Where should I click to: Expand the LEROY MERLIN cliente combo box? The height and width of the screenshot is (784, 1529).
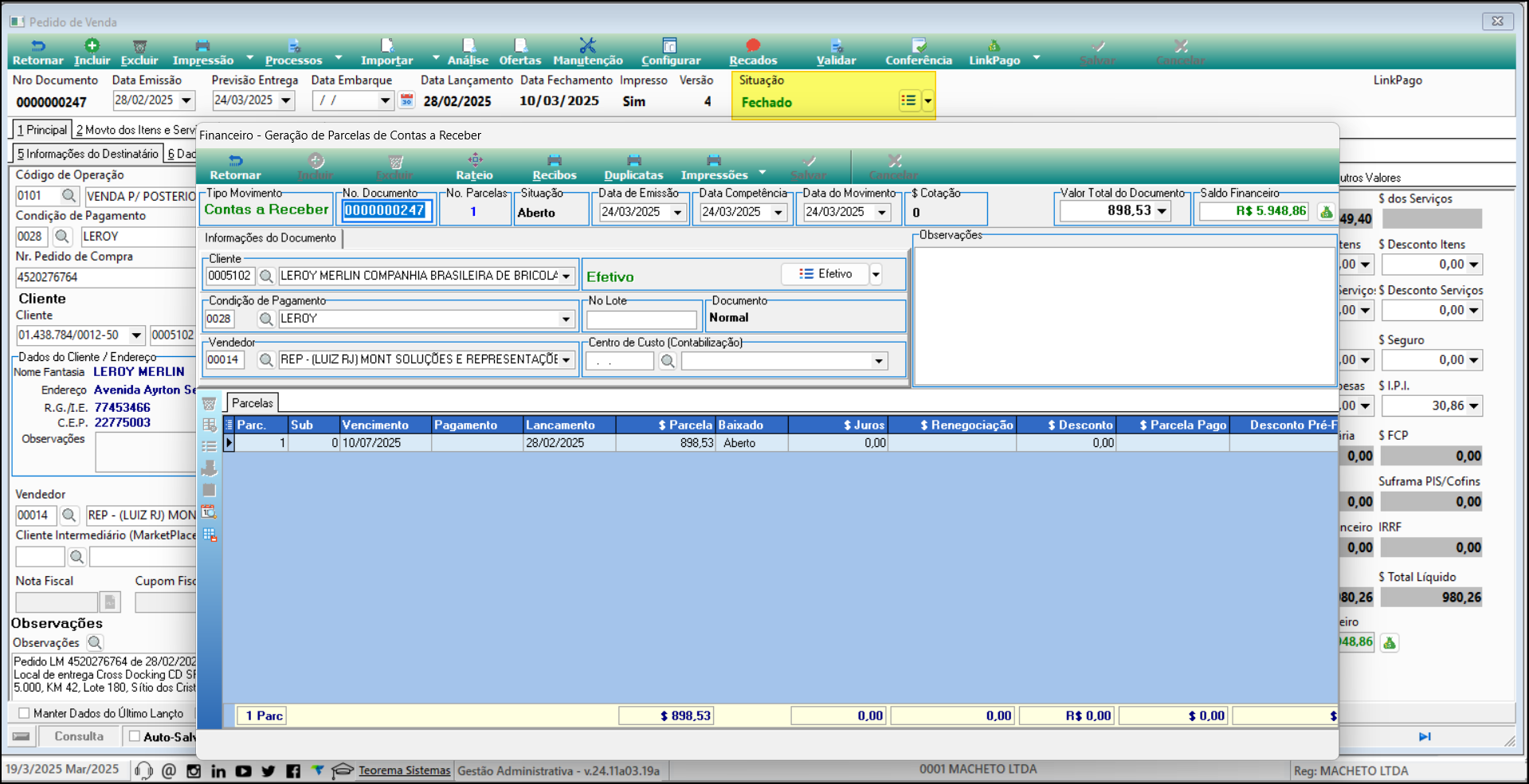567,276
